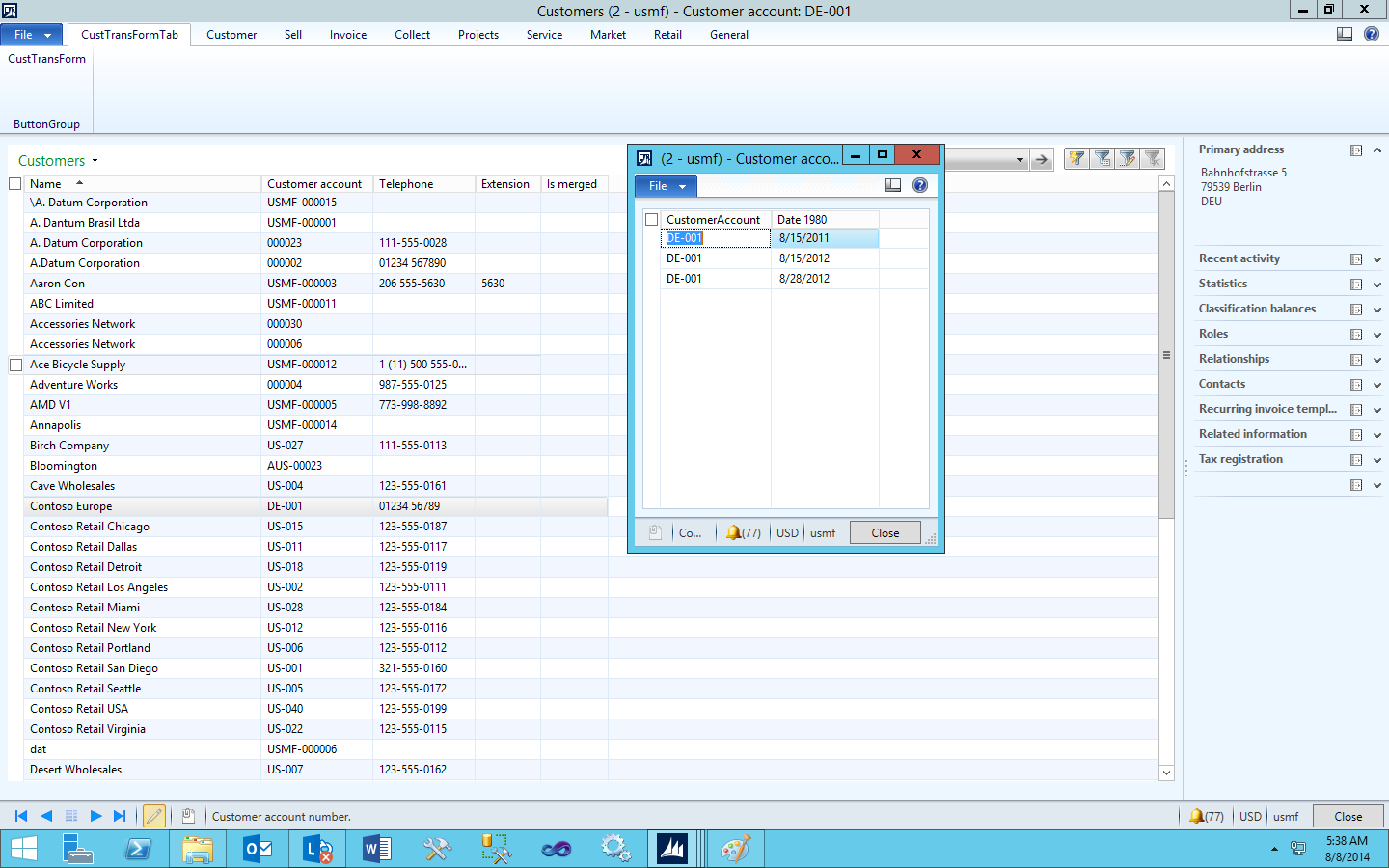Switch to the Customer ribbon tab

[x=231, y=35]
